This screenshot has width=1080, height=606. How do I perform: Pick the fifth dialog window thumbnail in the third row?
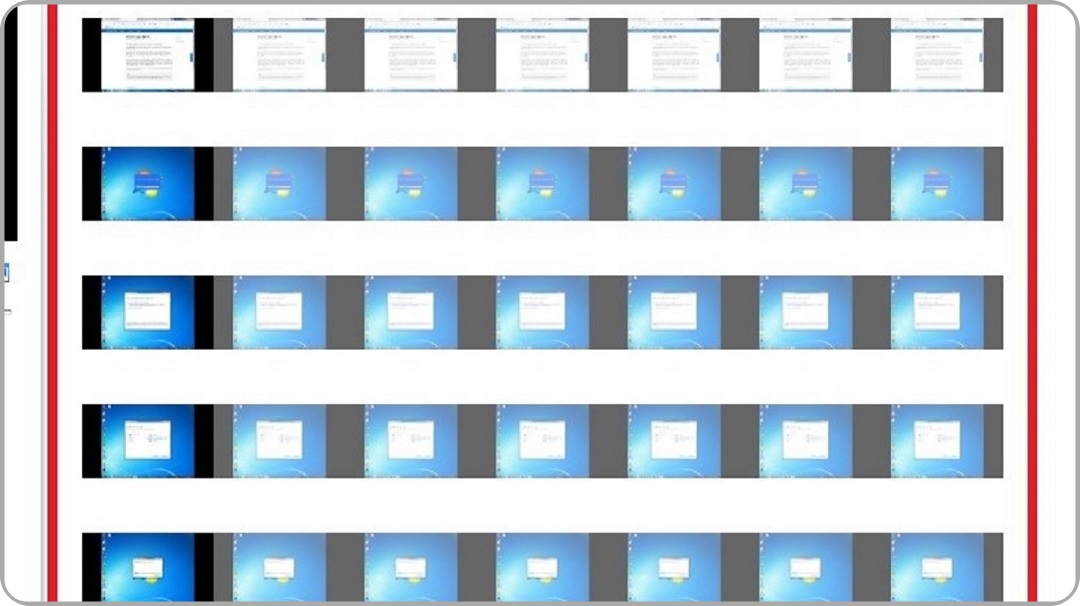[674, 312]
